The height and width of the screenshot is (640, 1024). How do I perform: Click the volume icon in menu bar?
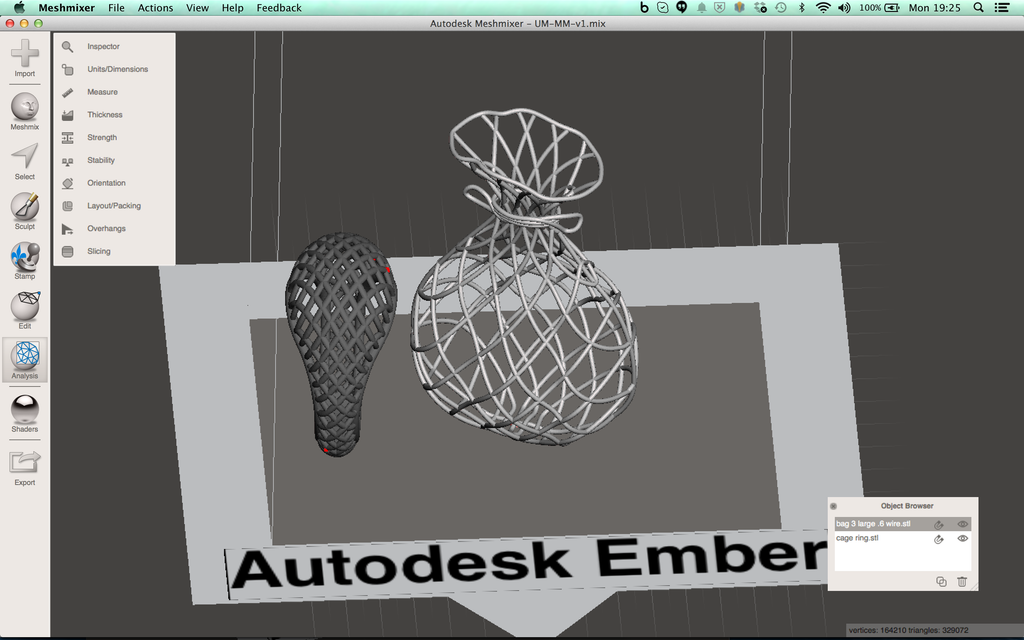[x=844, y=8]
